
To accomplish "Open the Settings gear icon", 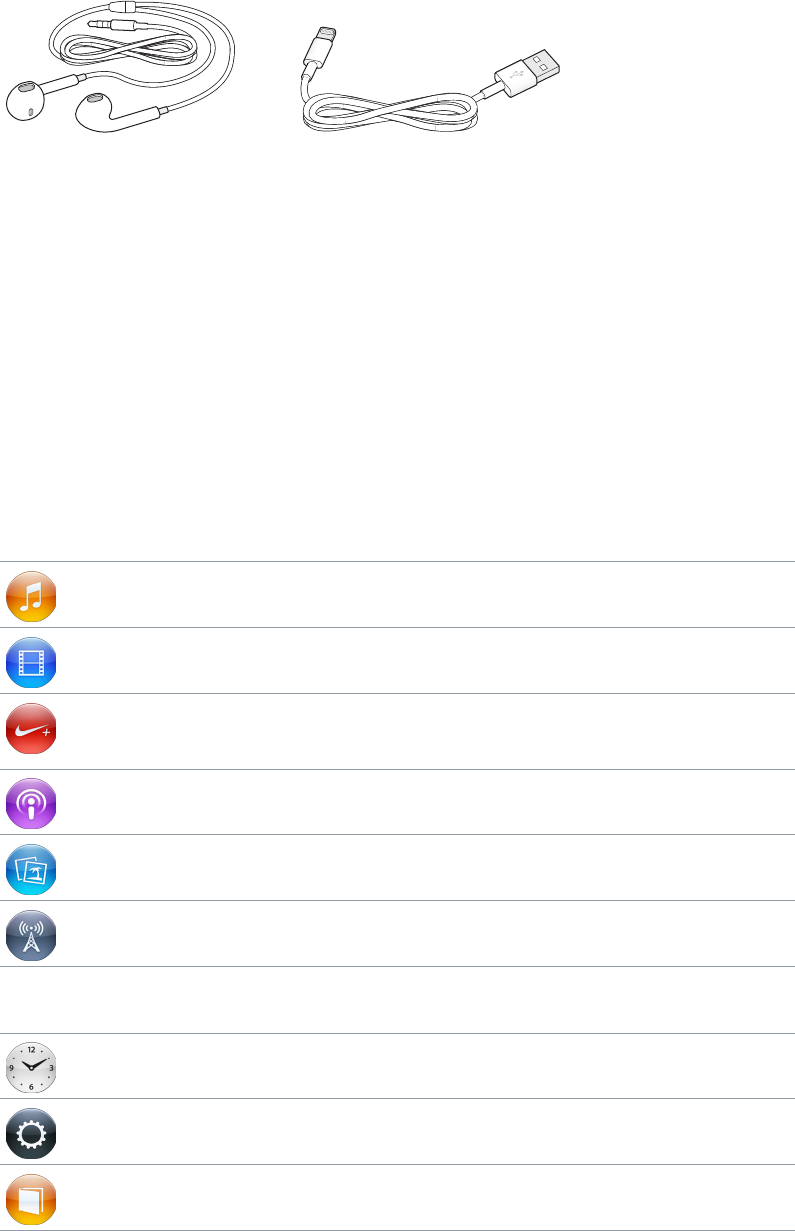I will pos(31,1133).
